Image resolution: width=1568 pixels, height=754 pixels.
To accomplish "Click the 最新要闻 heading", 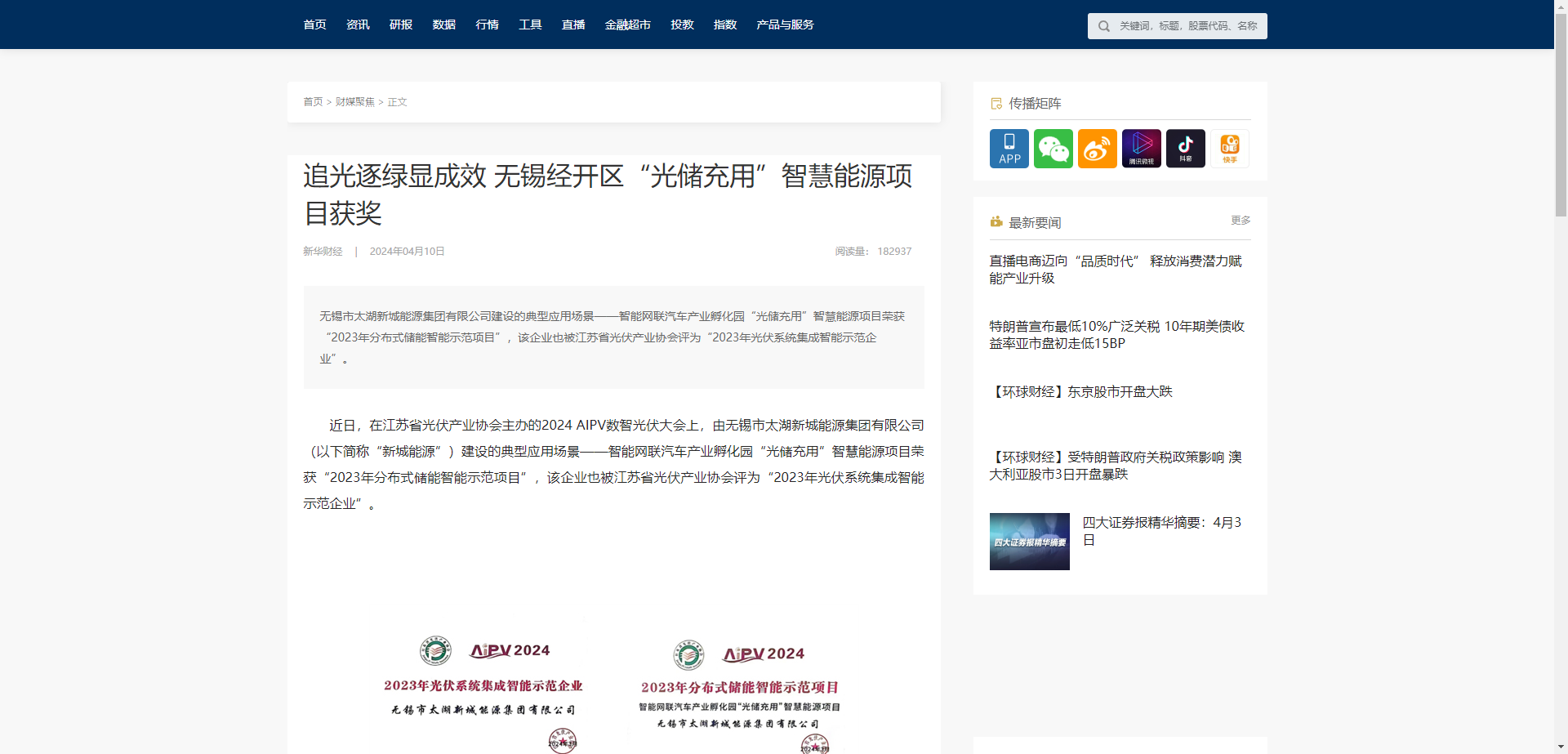I will coord(1035,223).
